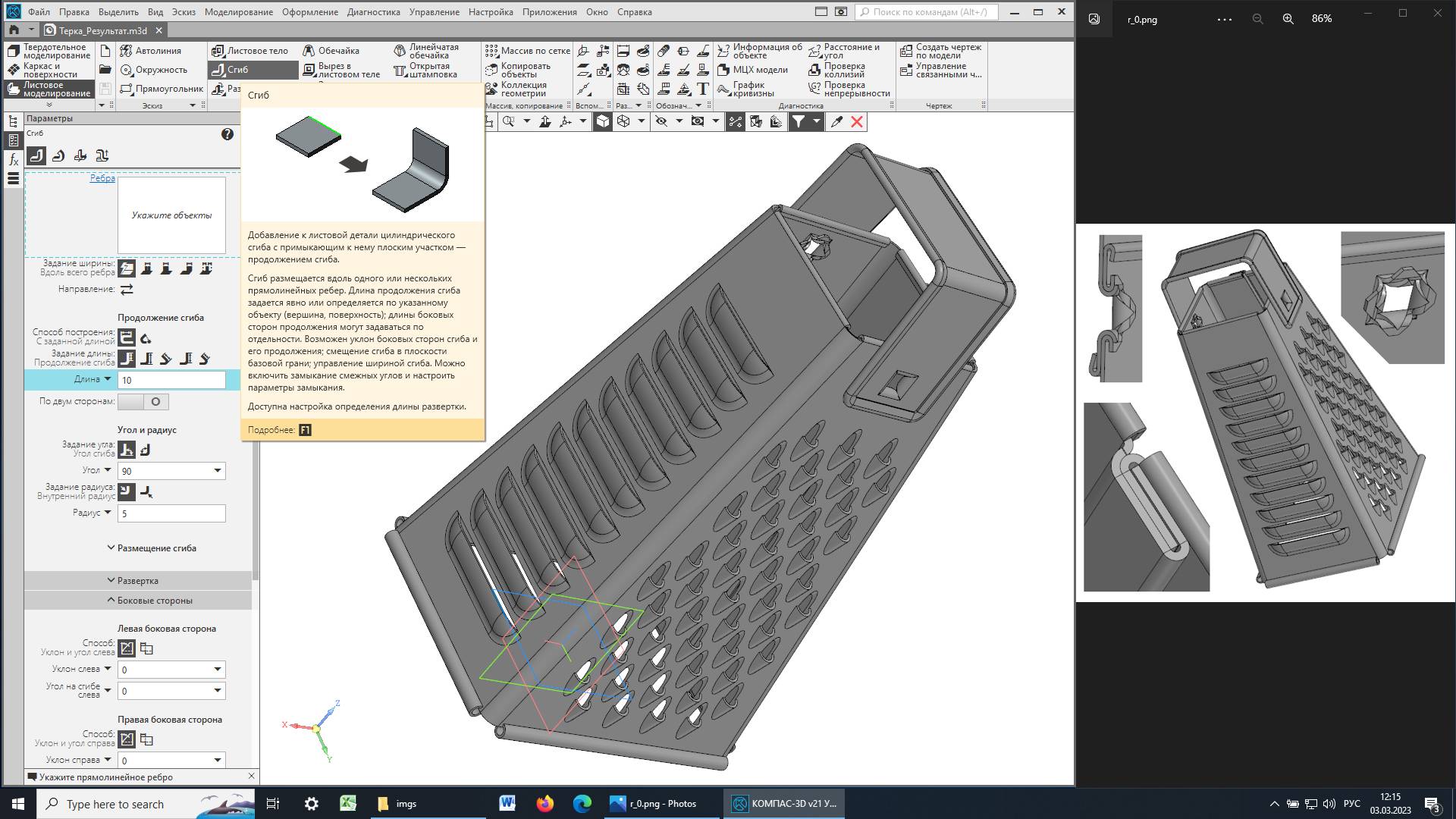Screen dimensions: 1456x819
Task: Open the Моделирование menu
Action: (x=238, y=12)
